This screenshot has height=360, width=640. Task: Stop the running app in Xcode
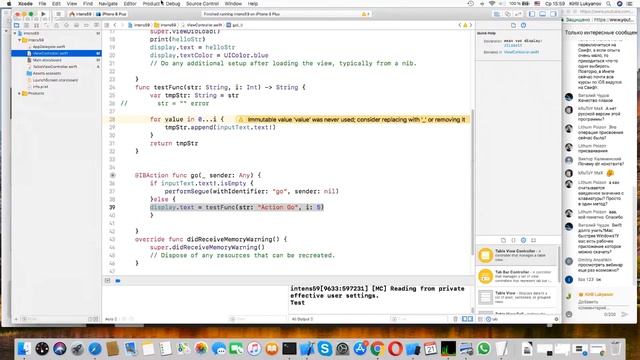tap(58, 14)
